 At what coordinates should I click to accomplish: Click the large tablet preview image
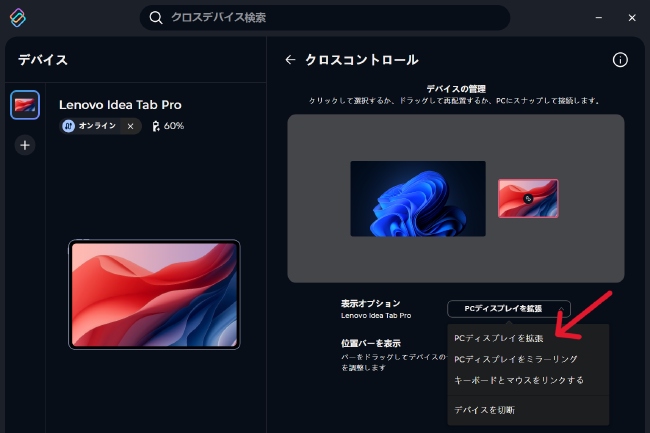[x=154, y=295]
